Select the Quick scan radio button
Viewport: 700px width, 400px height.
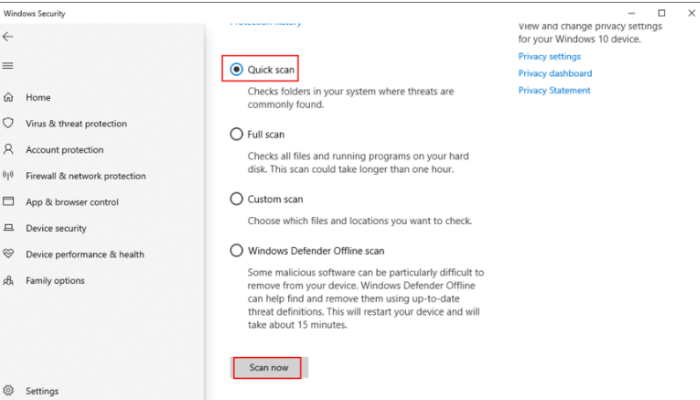pyautogui.click(x=236, y=69)
